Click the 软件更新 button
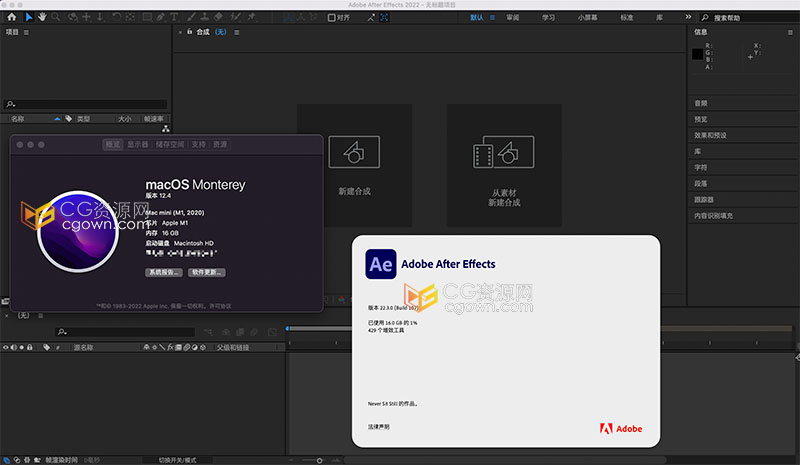Viewport: 800px width, 465px height. (207, 273)
